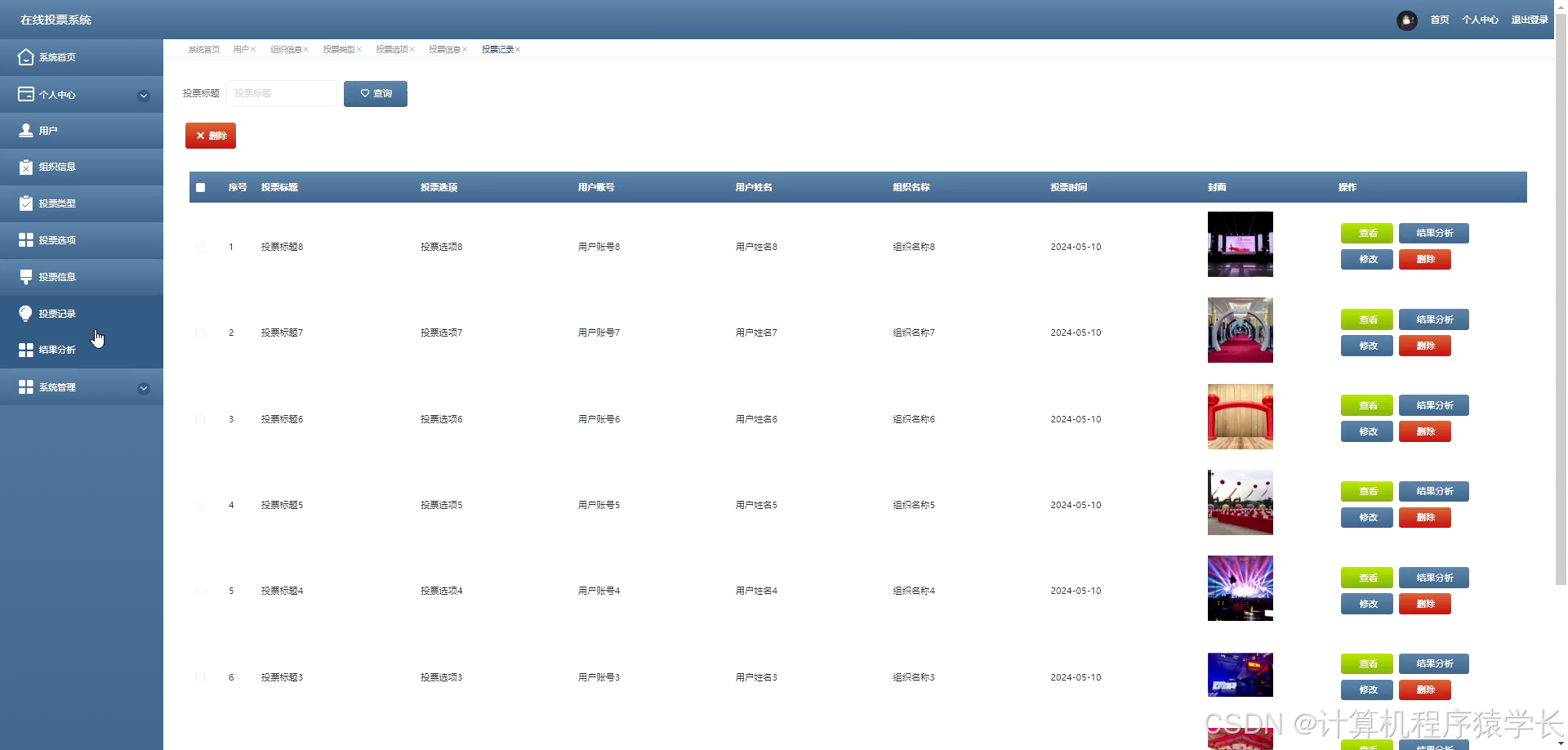Image resolution: width=1568 pixels, height=750 pixels.
Task: Click the page vertical scrollbar thumb
Action: [1561, 298]
